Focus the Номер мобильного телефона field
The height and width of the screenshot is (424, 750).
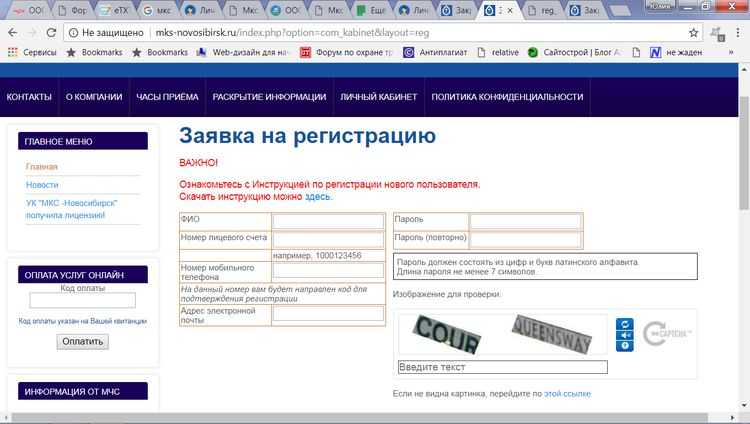[x=328, y=270]
